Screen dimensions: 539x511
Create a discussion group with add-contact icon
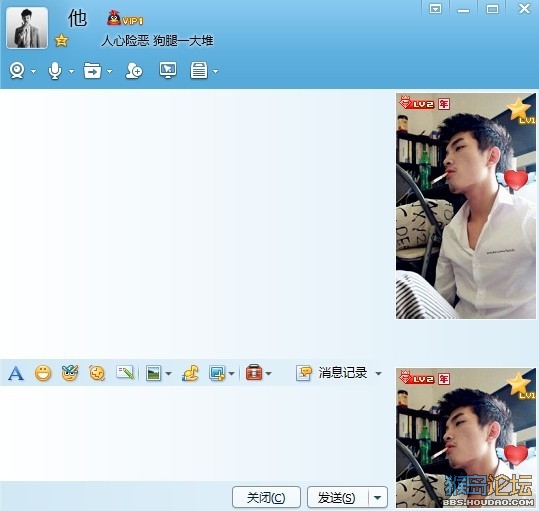click(x=134, y=70)
